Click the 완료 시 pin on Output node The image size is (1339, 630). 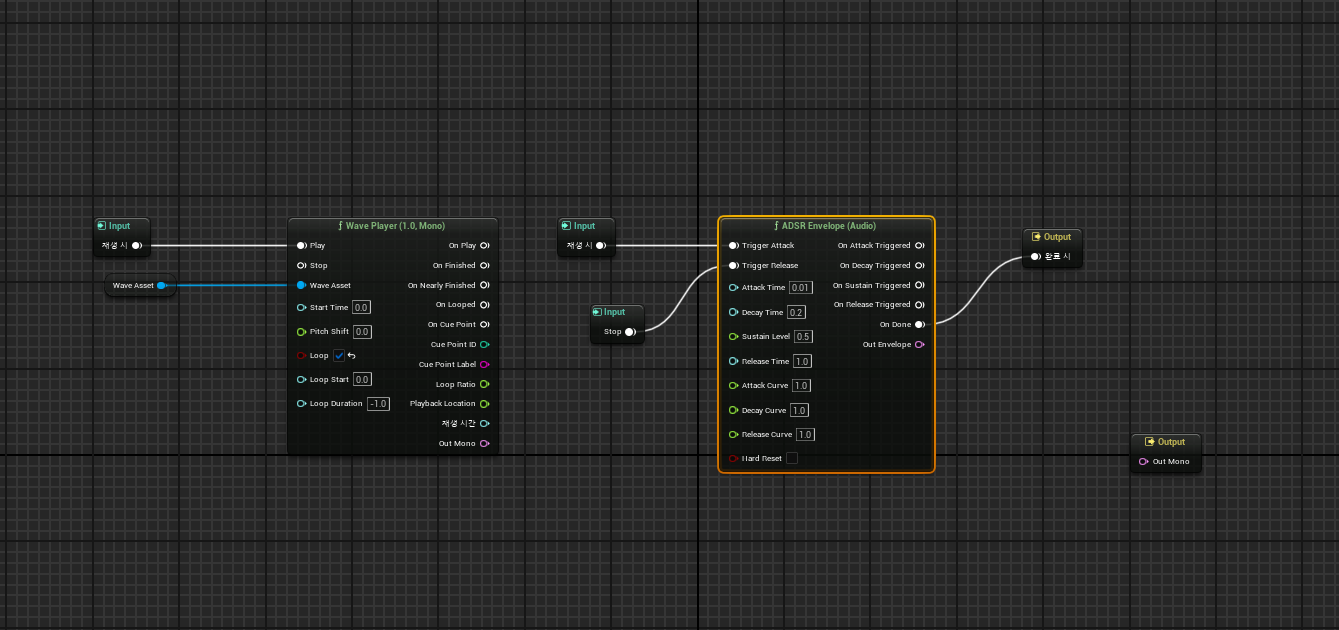[1036, 257]
